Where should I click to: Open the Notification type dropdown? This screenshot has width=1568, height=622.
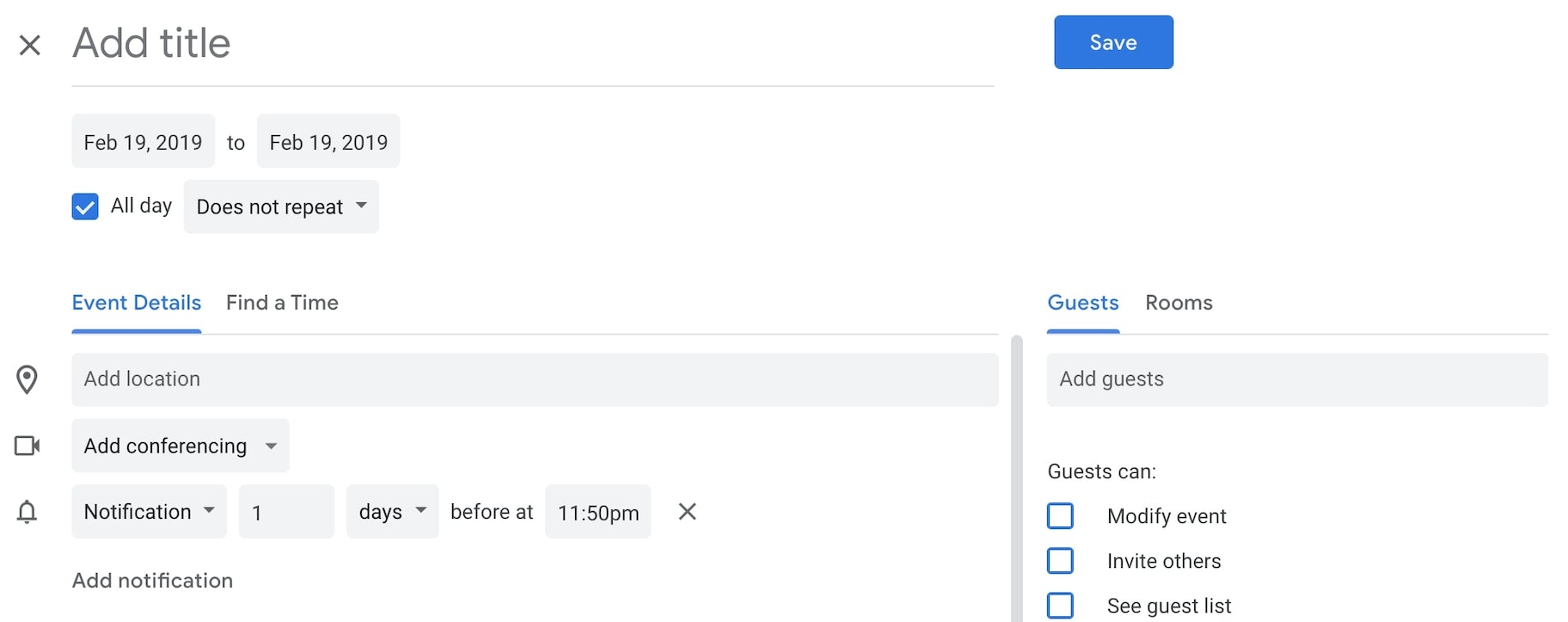(x=149, y=512)
